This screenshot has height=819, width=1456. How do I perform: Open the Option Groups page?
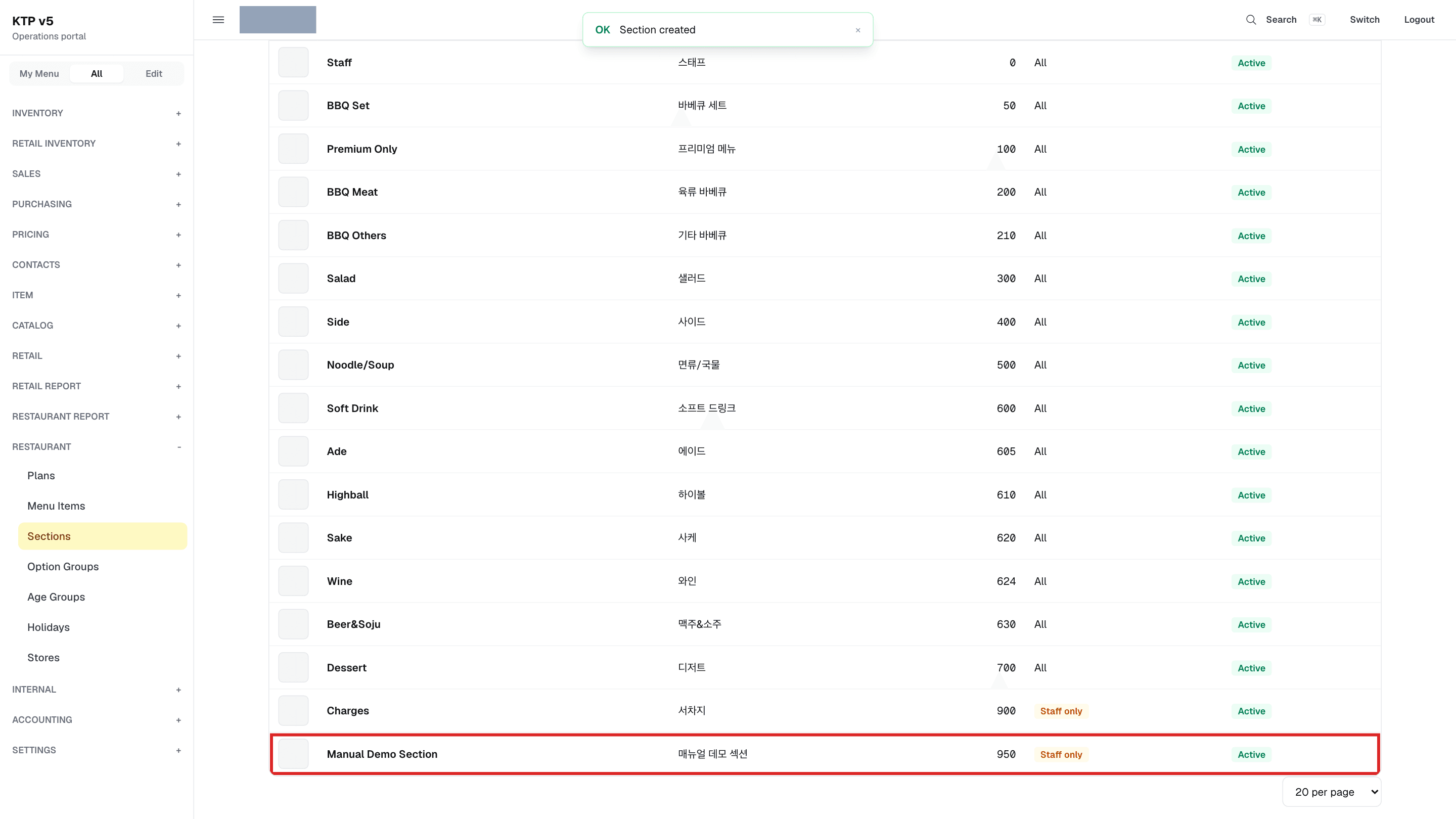tap(102, 567)
